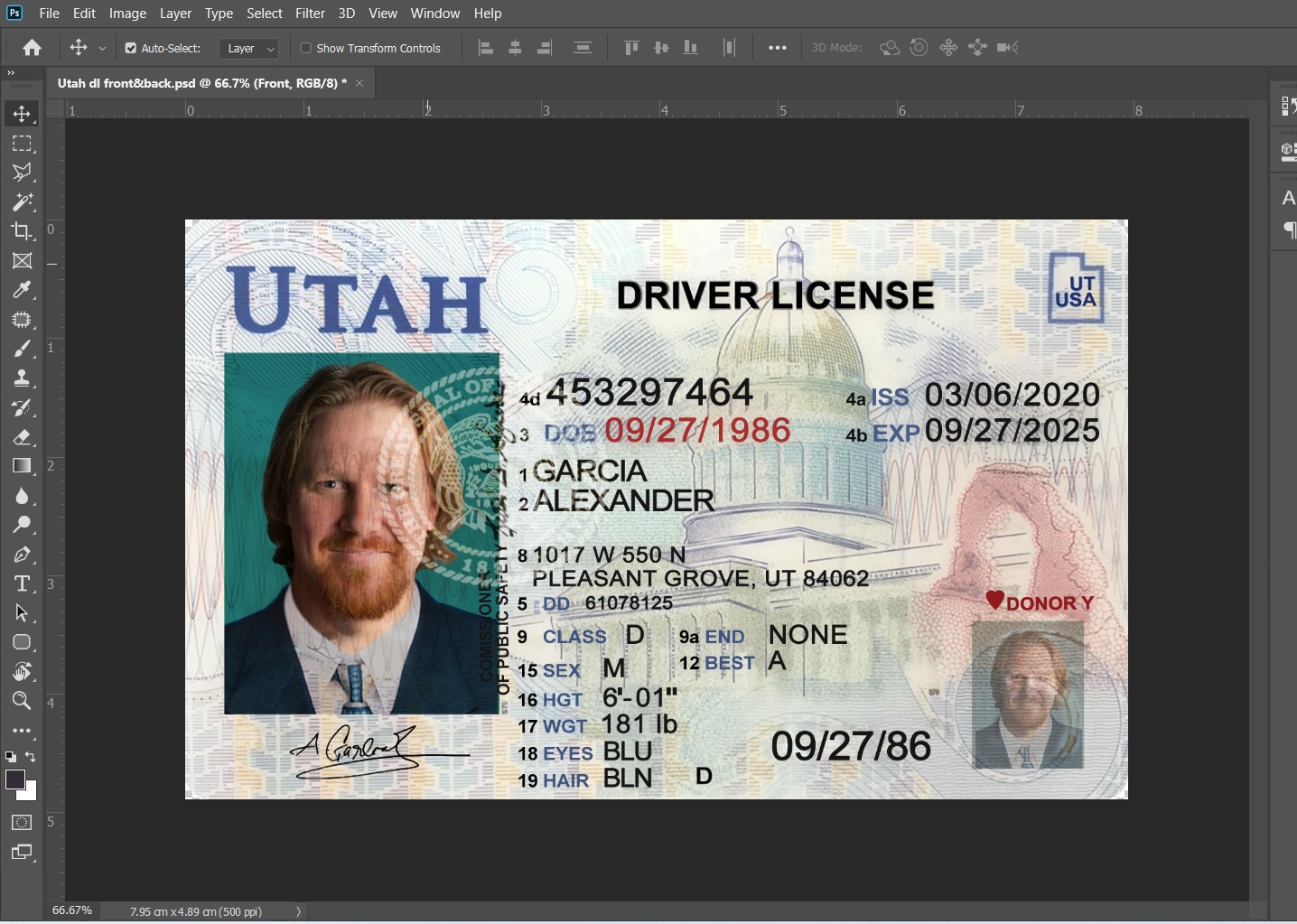The width and height of the screenshot is (1297, 924).
Task: Align horizontal centers of layers
Action: 515,48
